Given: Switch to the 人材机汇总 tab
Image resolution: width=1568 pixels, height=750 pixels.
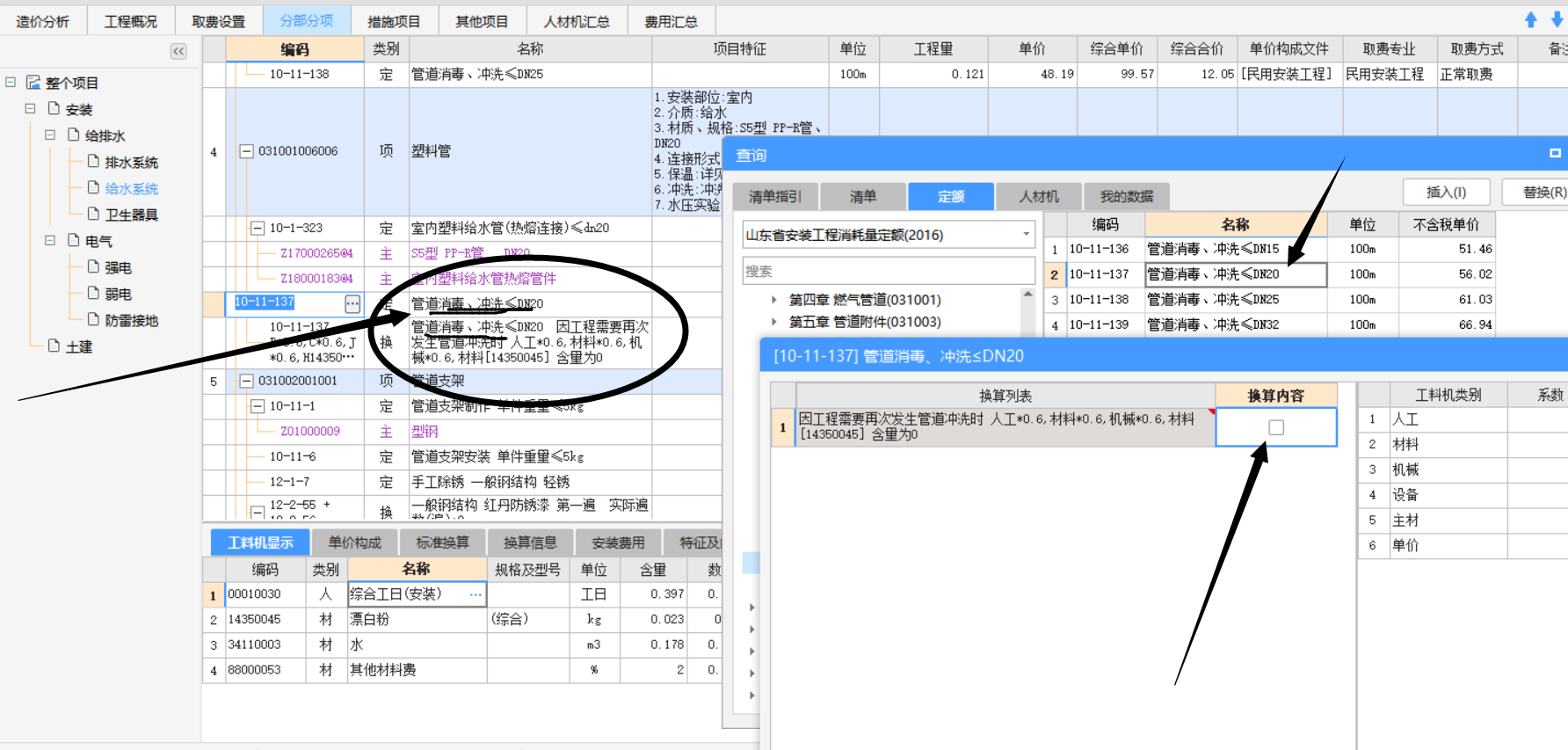Looking at the screenshot, I should pos(577,21).
